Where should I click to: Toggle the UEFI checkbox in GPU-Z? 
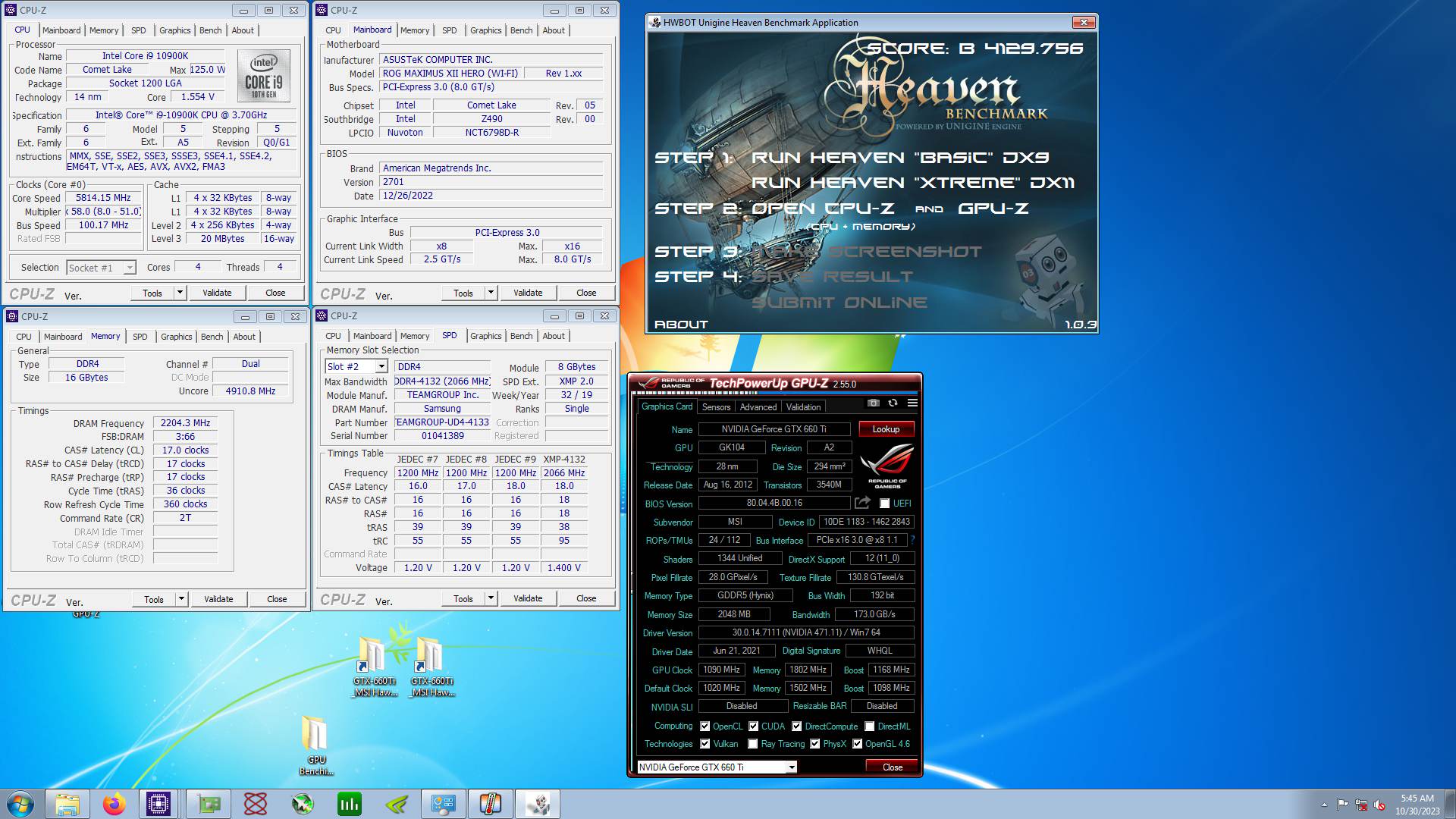(x=884, y=503)
